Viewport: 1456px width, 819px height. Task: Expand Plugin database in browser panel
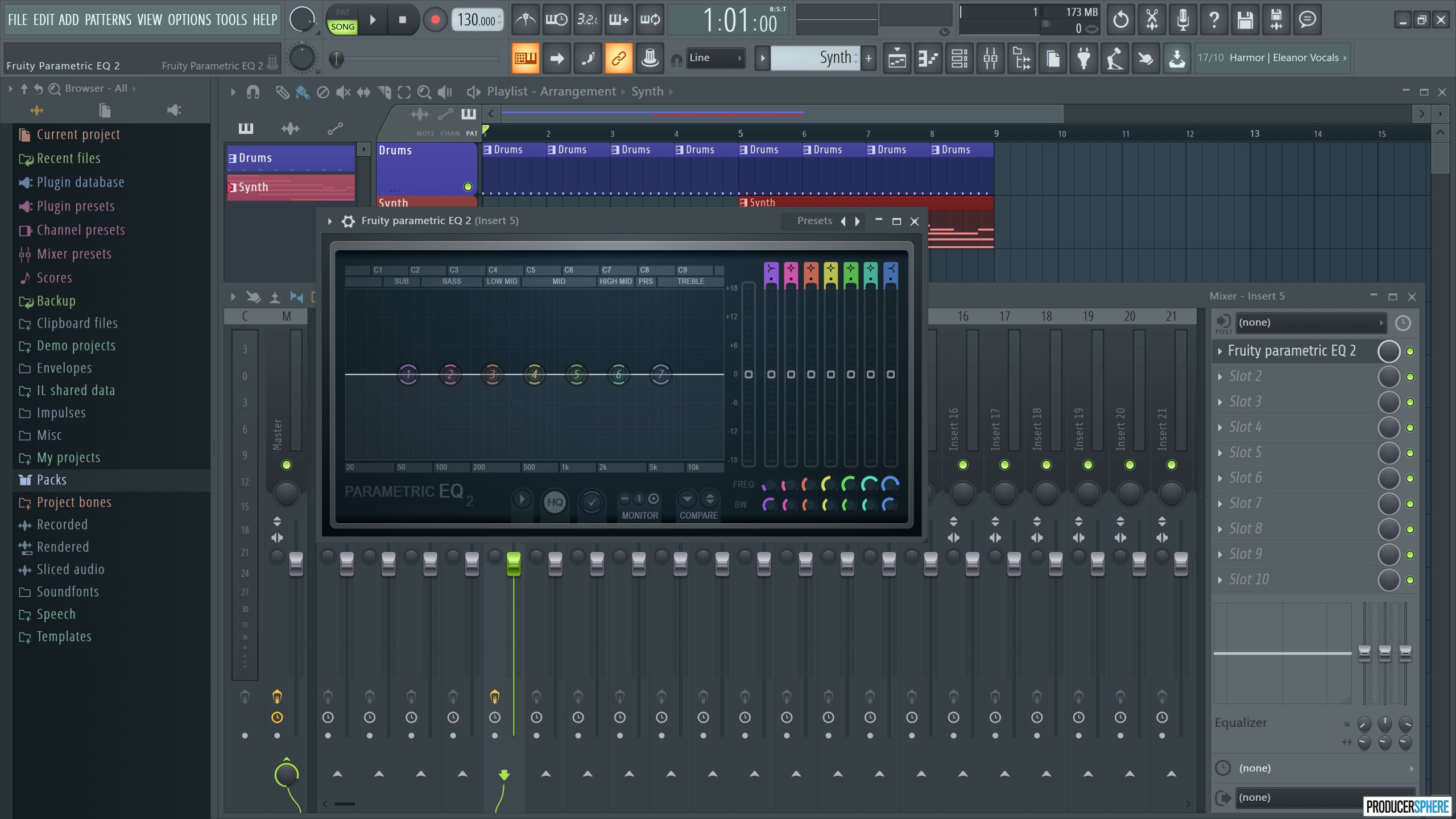(x=81, y=182)
